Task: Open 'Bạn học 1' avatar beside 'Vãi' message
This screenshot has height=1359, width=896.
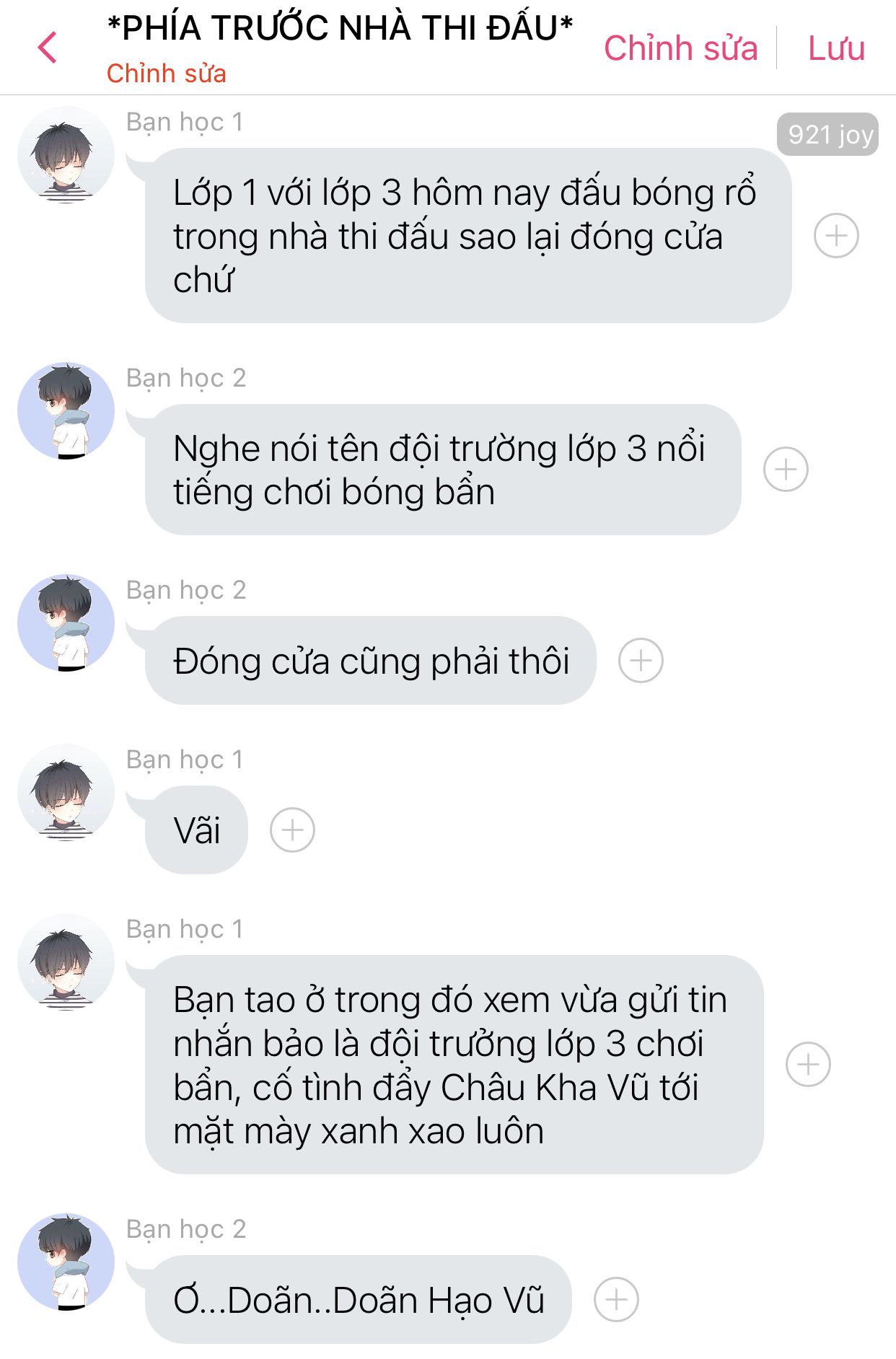Action: [66, 793]
